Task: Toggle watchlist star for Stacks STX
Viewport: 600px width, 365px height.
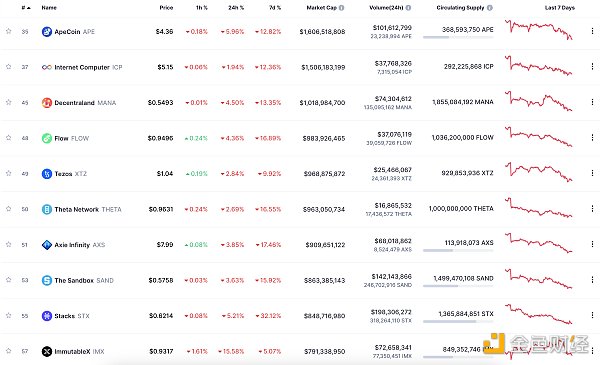Action: pyautogui.click(x=8, y=315)
